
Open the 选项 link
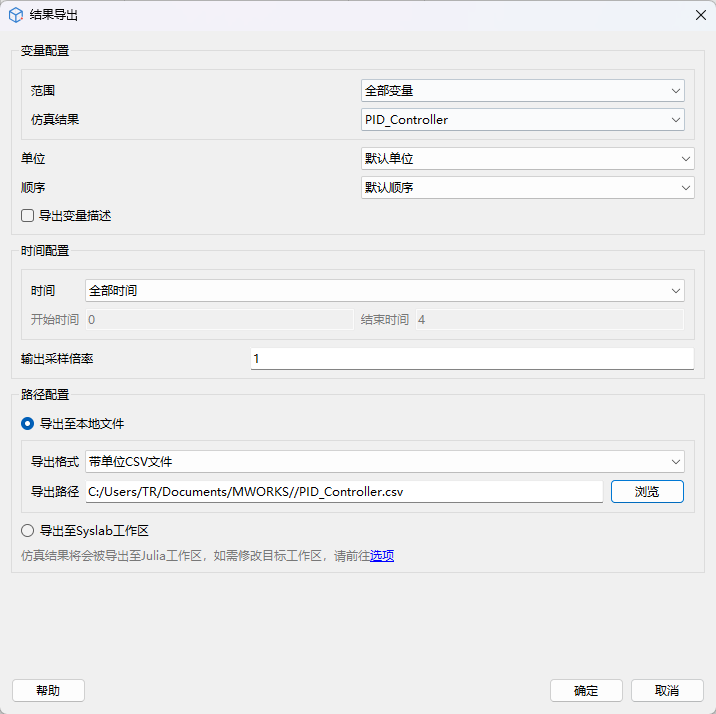382,556
